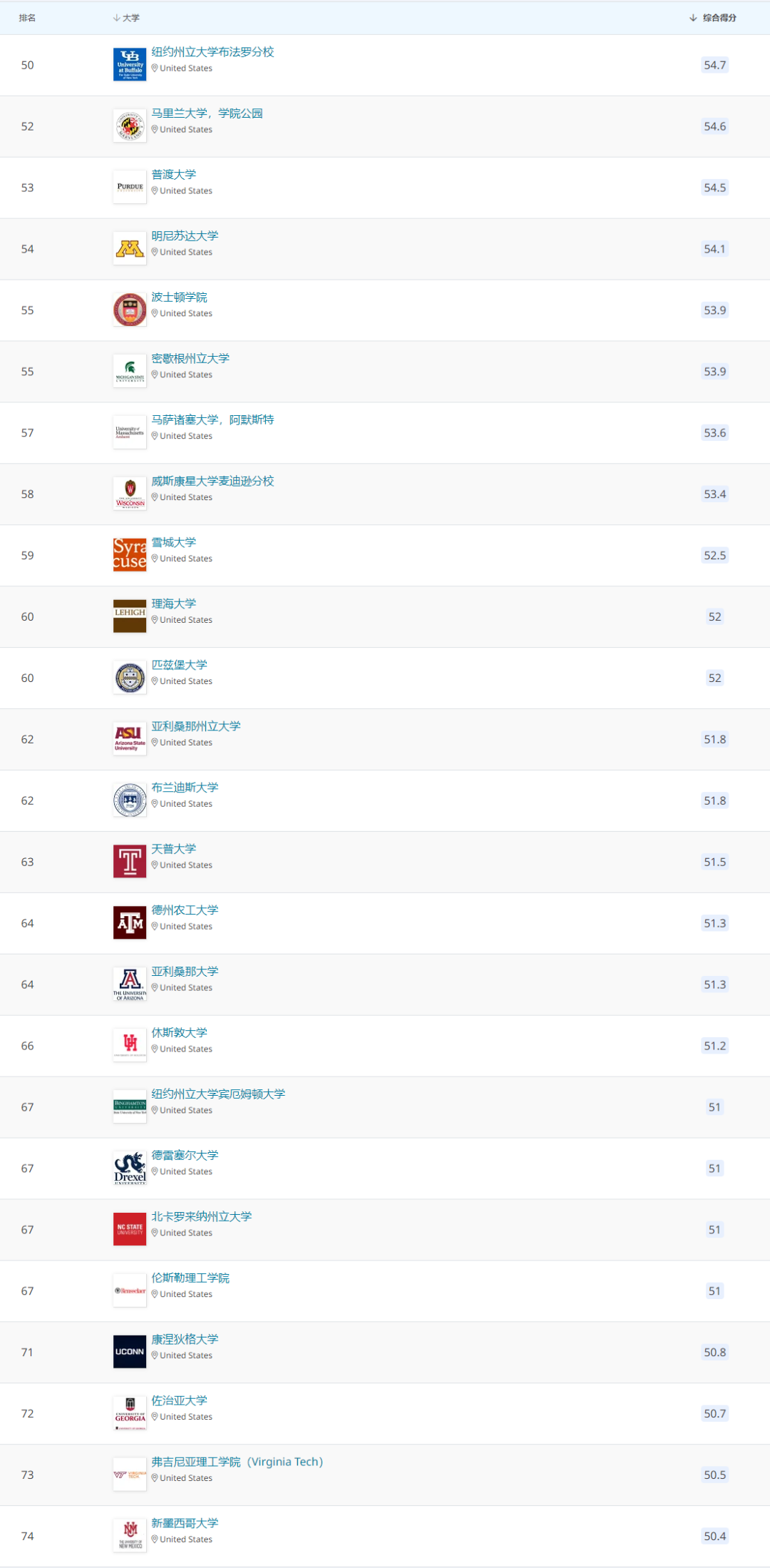Open the Minnesota gold M logo
Viewport: 770px width, 1568px height.
(130, 249)
